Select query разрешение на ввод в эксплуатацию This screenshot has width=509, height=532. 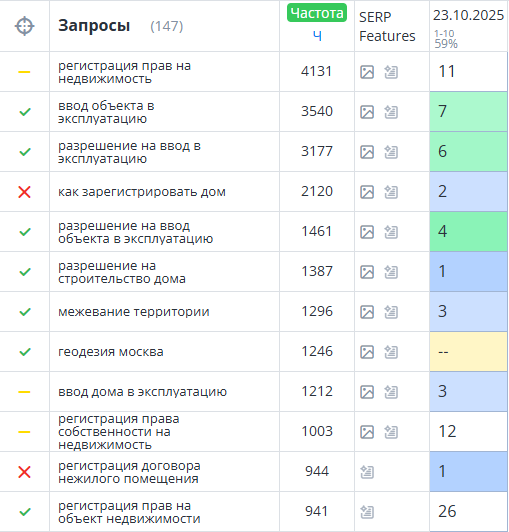pos(129,152)
